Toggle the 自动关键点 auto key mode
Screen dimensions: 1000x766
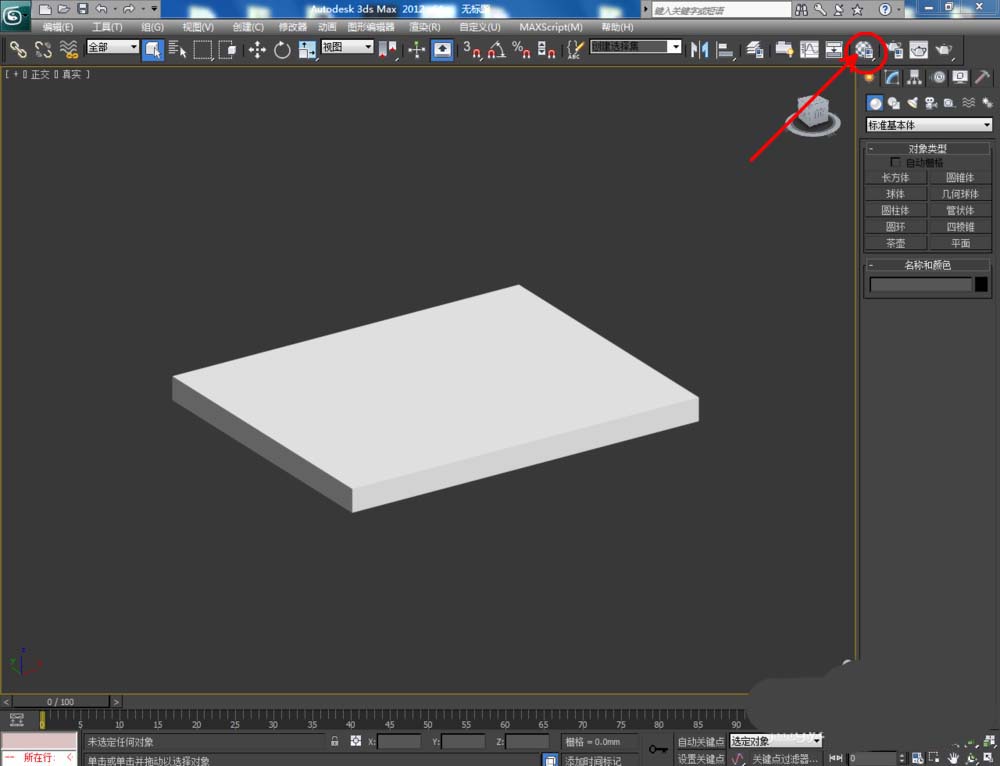[x=700, y=742]
